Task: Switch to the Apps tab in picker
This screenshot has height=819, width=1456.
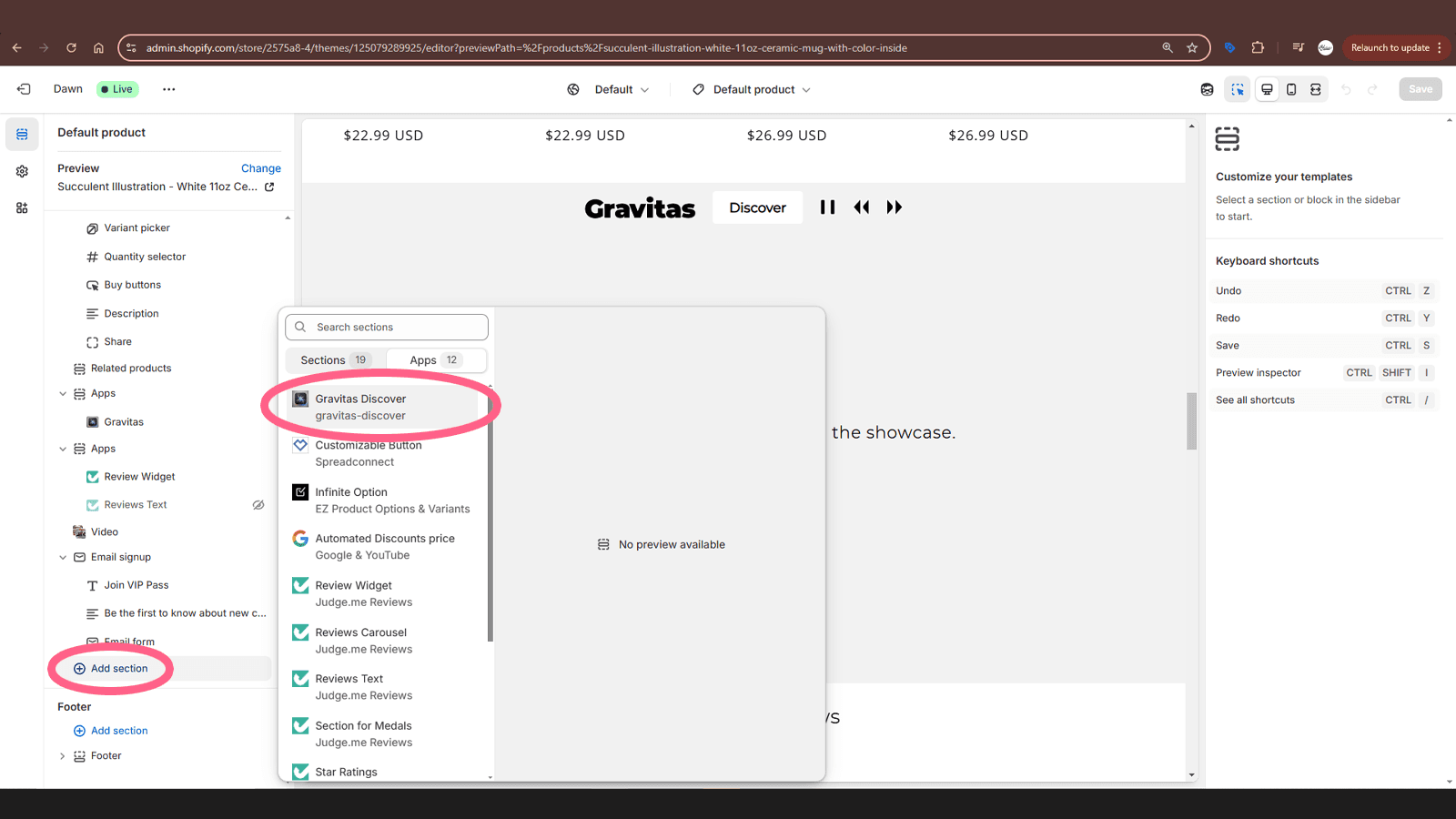Action: 436,360
